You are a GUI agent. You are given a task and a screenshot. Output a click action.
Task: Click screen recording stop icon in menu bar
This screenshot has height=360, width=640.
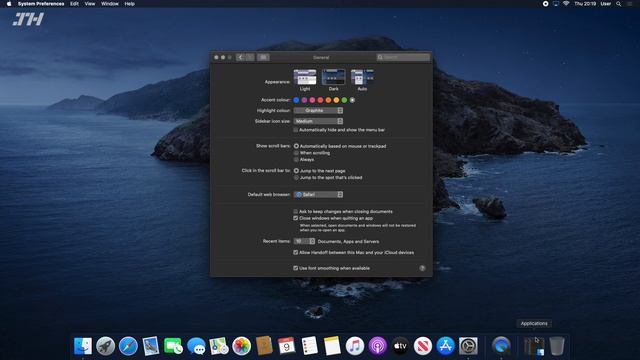545,4
